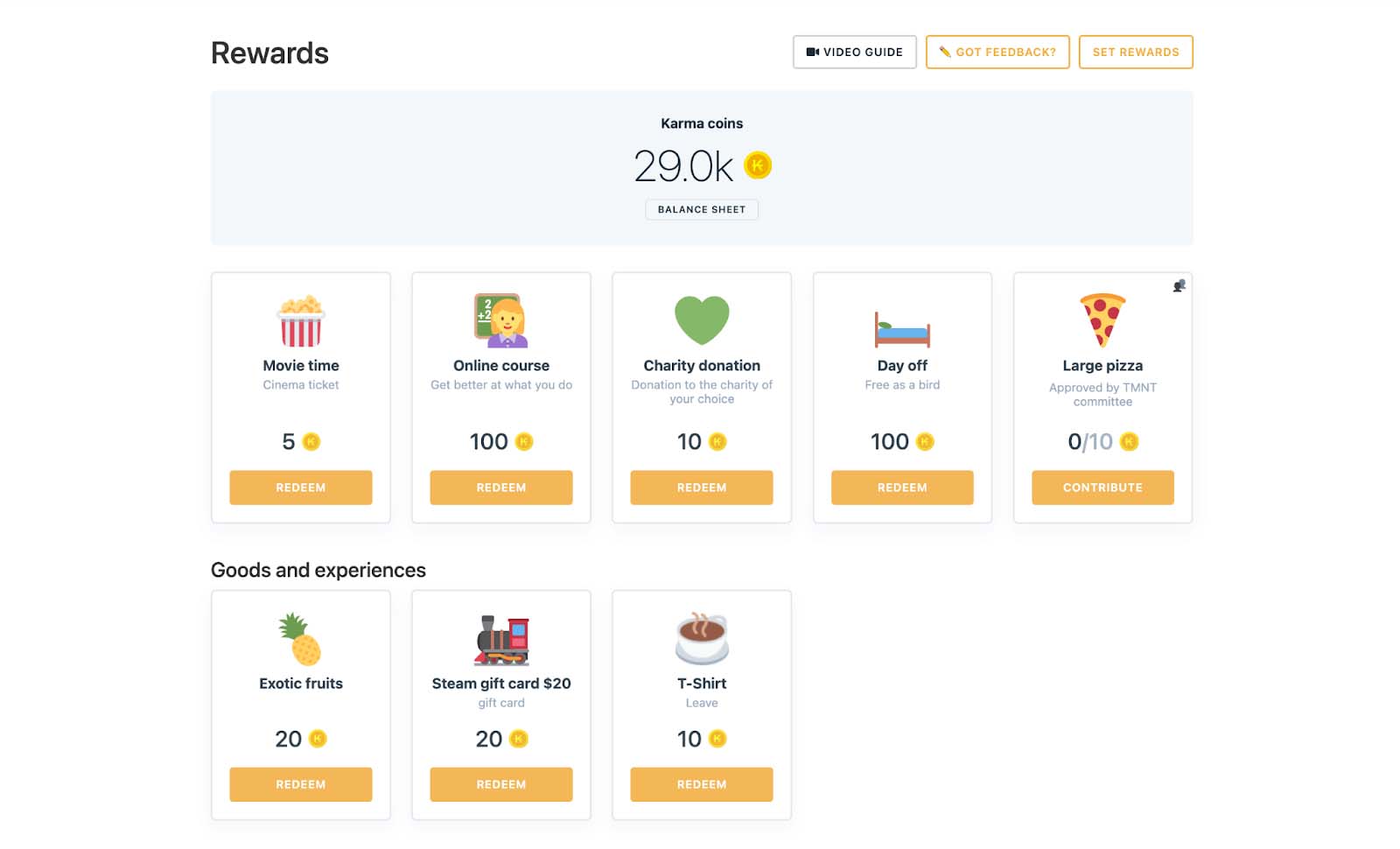Image resolution: width=1400 pixels, height=849 pixels.
Task: Click the Karma coin icon beside 29.0k balance
Action: (x=756, y=165)
